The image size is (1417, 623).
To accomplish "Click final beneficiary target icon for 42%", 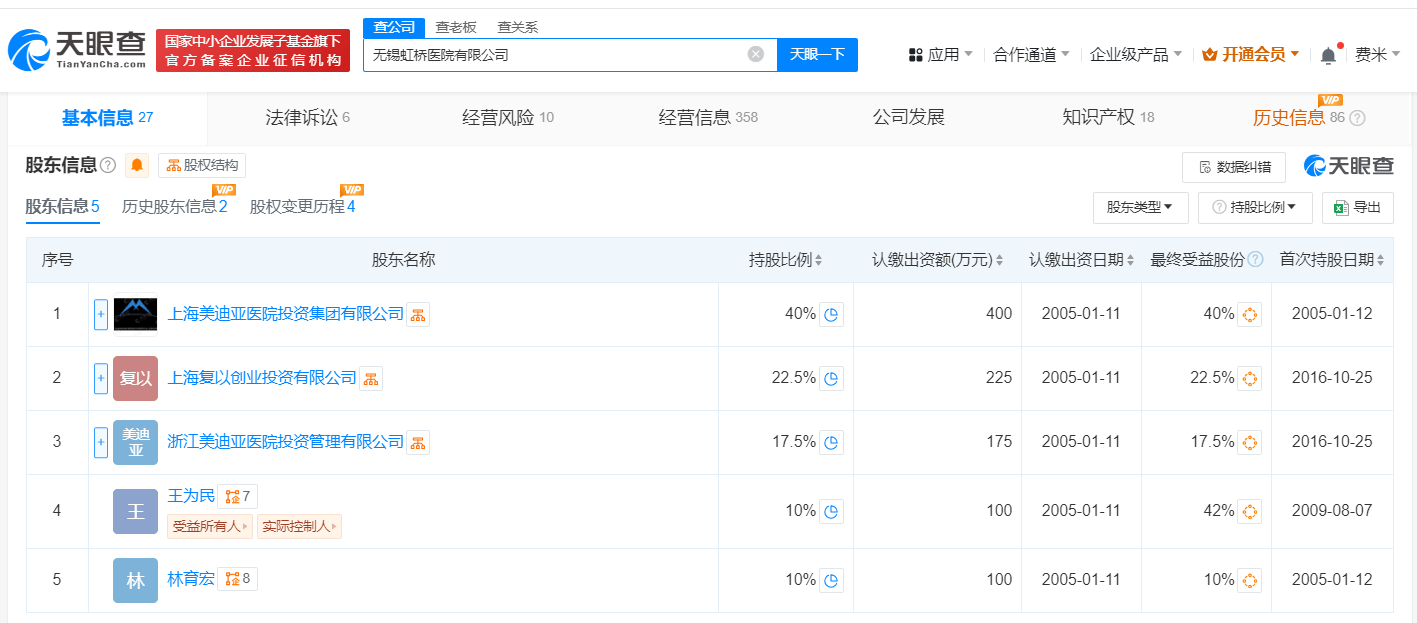I will (x=1249, y=511).
